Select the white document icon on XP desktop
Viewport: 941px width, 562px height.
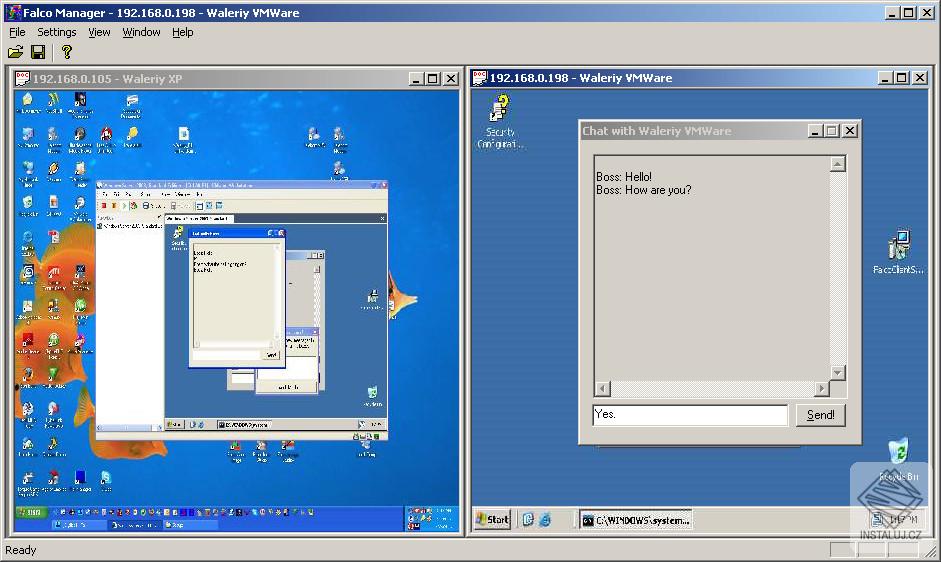coord(184,139)
